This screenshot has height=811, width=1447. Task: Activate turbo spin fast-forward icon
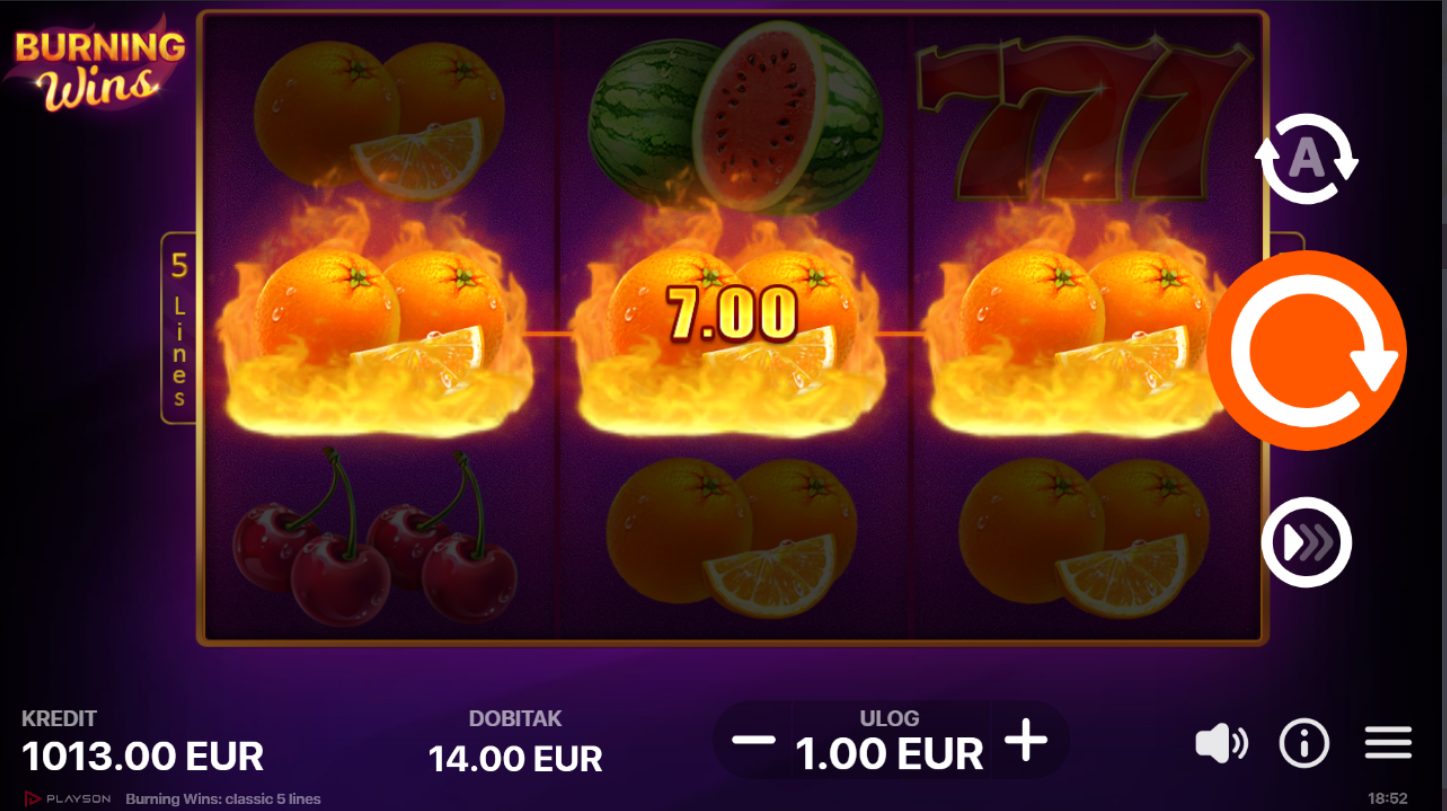(x=1306, y=542)
